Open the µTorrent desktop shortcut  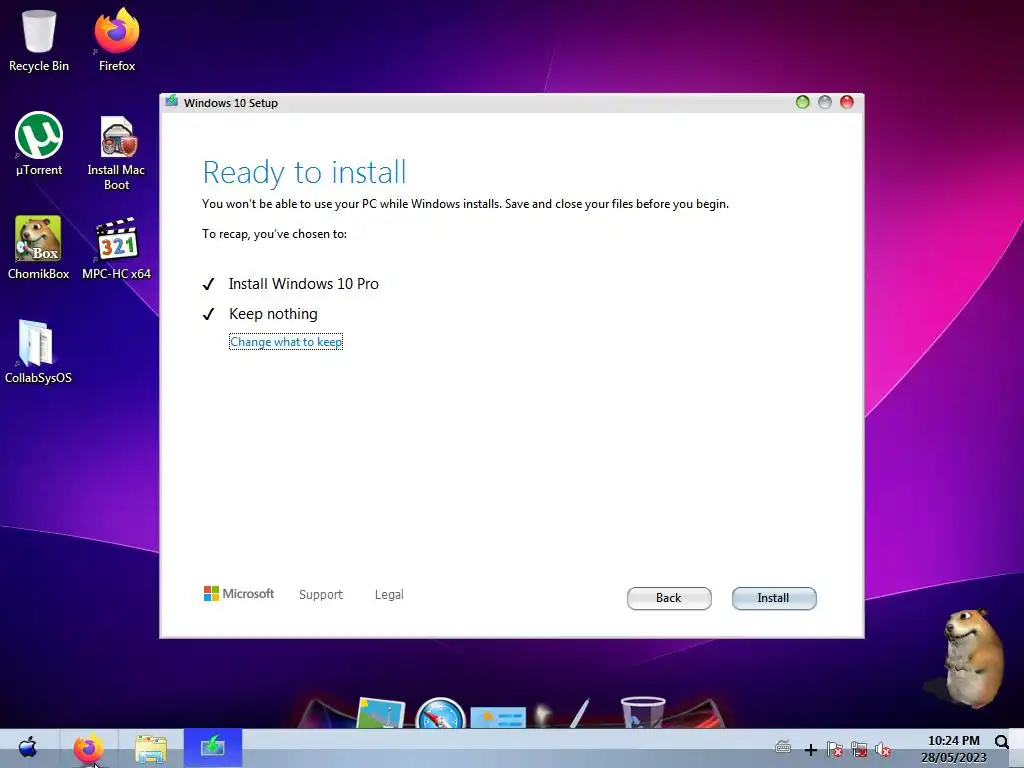click(x=39, y=144)
